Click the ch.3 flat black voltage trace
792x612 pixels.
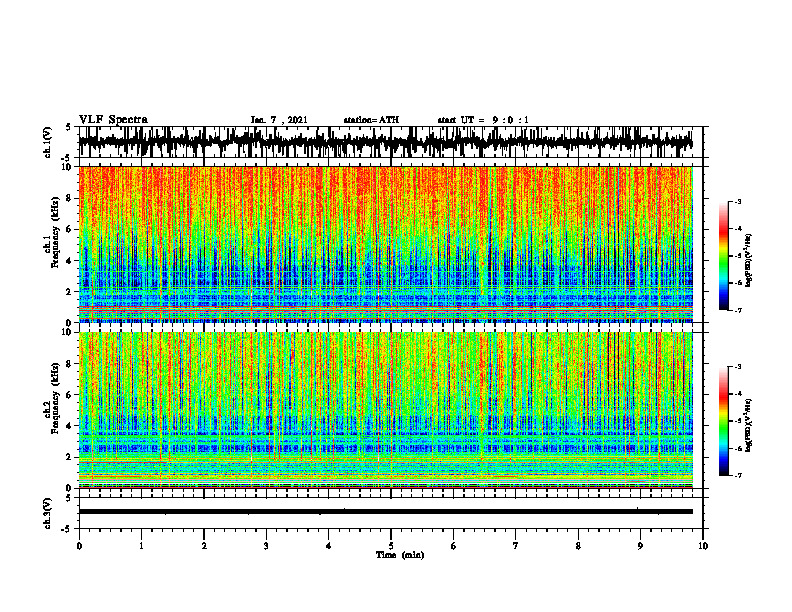(385, 512)
